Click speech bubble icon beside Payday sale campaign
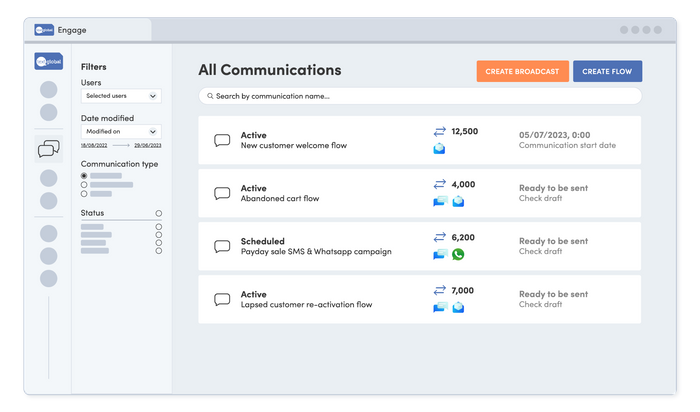This screenshot has height=412, width=700. [x=222, y=247]
